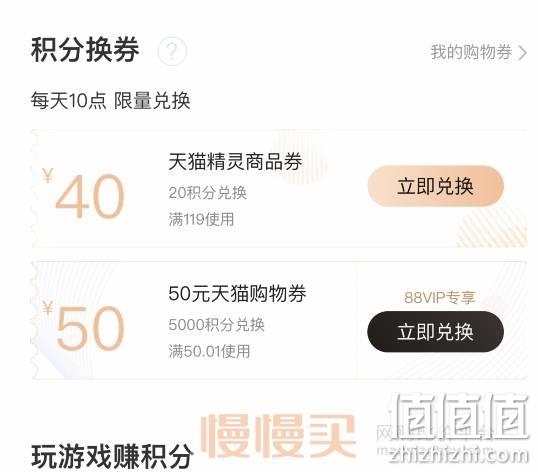Click the 5000积分兑换 text
This screenshot has width=538, height=472.
pos(217,324)
